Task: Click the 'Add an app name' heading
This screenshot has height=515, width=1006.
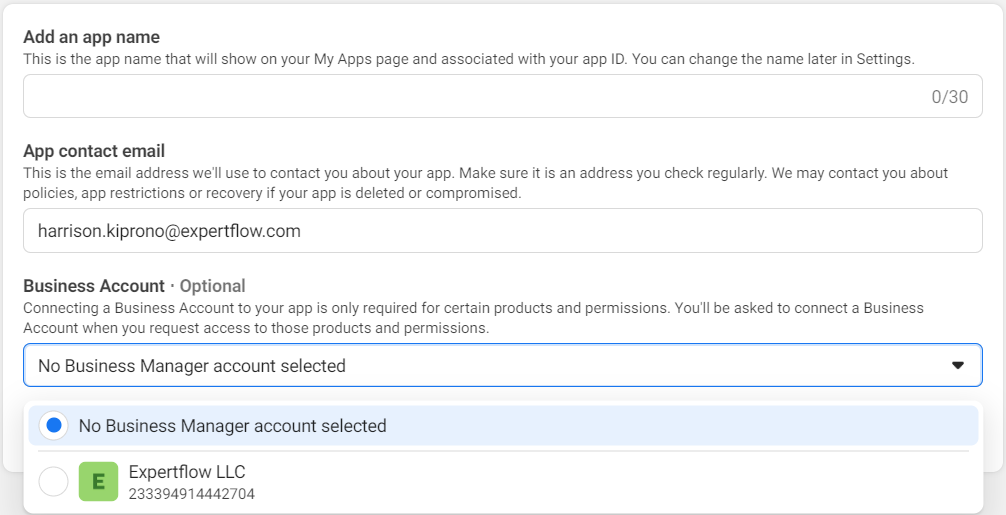Action: pyautogui.click(x=91, y=37)
